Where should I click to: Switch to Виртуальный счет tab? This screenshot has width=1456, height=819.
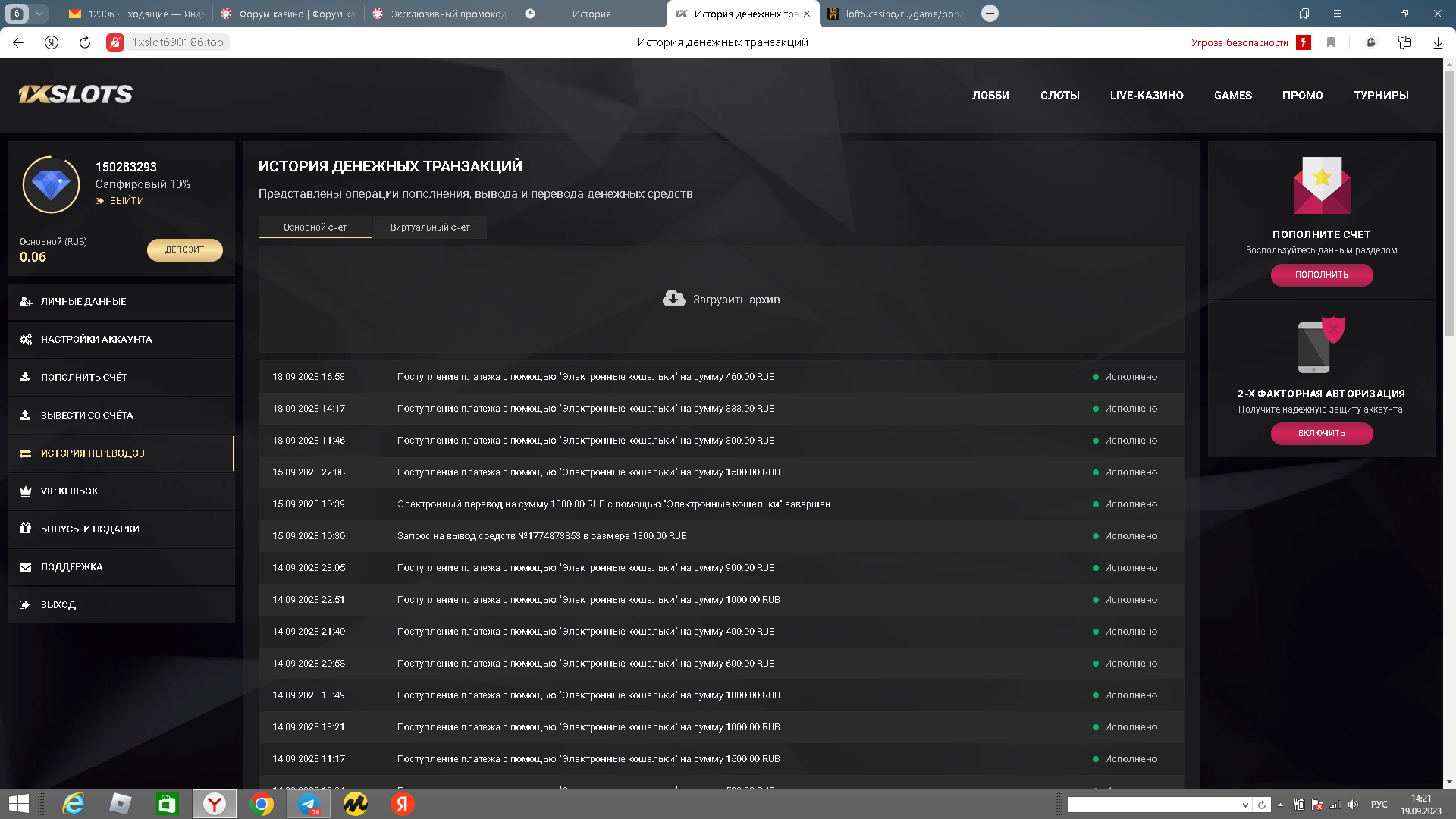(x=430, y=227)
